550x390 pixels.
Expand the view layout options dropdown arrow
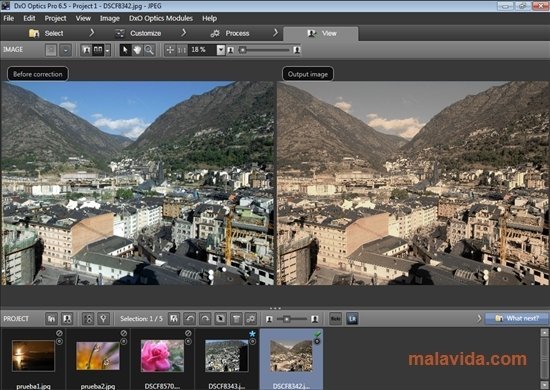(108, 50)
